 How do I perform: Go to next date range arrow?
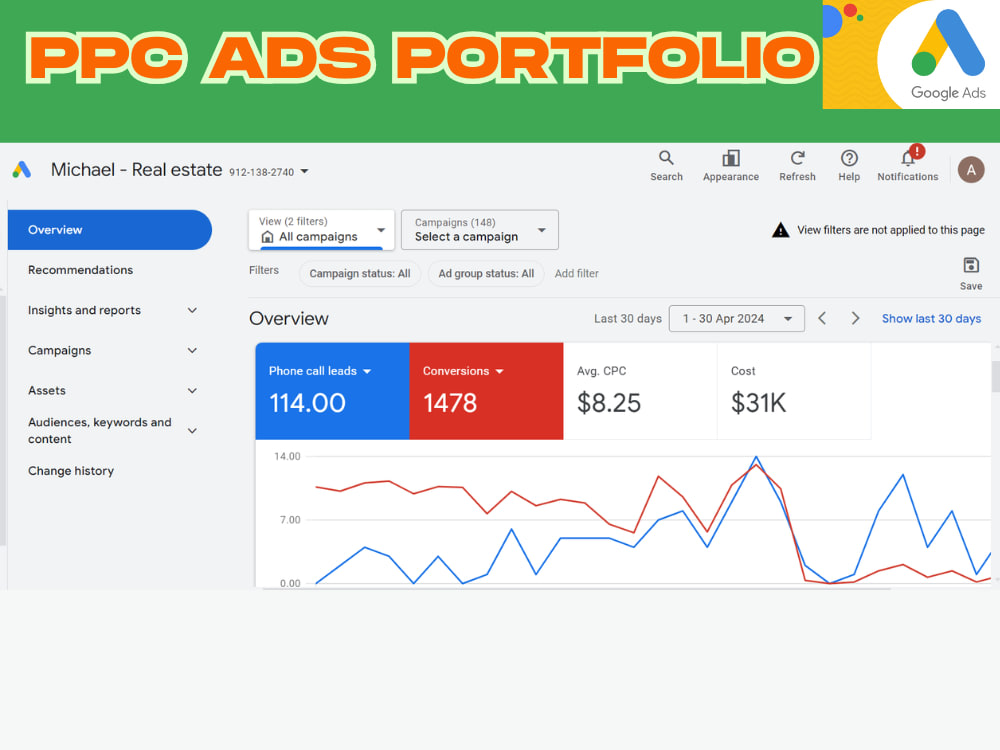click(x=855, y=318)
